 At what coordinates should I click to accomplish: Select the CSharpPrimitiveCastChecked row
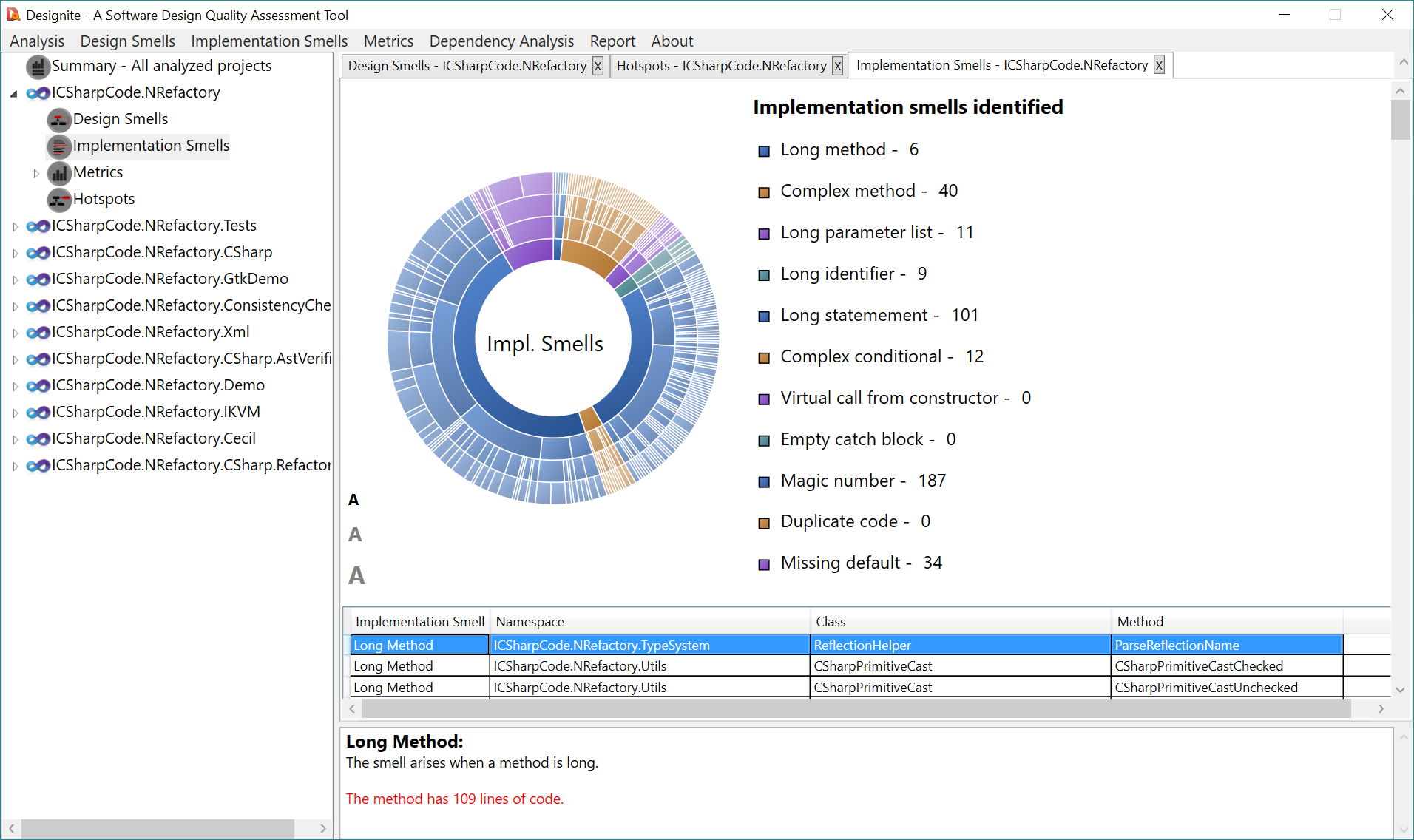[847, 666]
